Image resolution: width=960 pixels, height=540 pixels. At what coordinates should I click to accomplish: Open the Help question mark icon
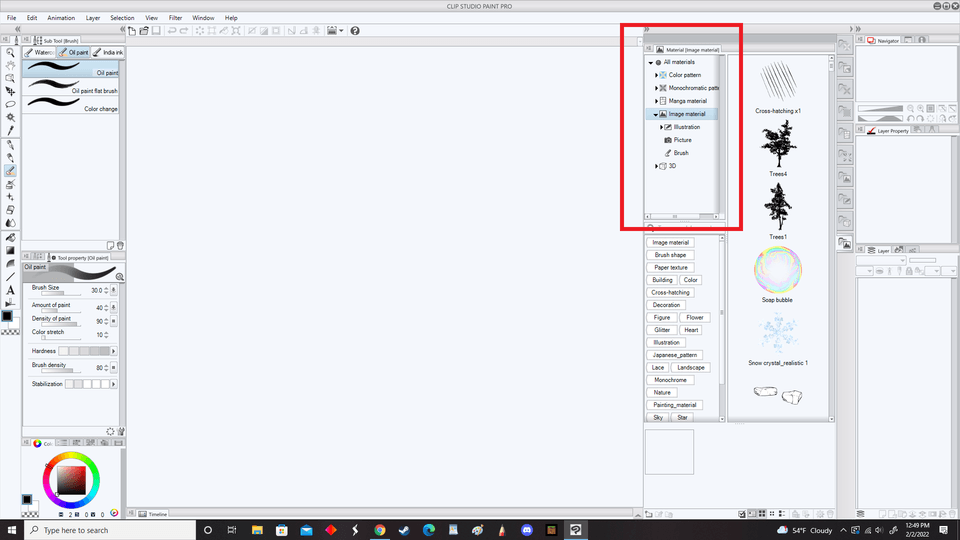coord(355,31)
